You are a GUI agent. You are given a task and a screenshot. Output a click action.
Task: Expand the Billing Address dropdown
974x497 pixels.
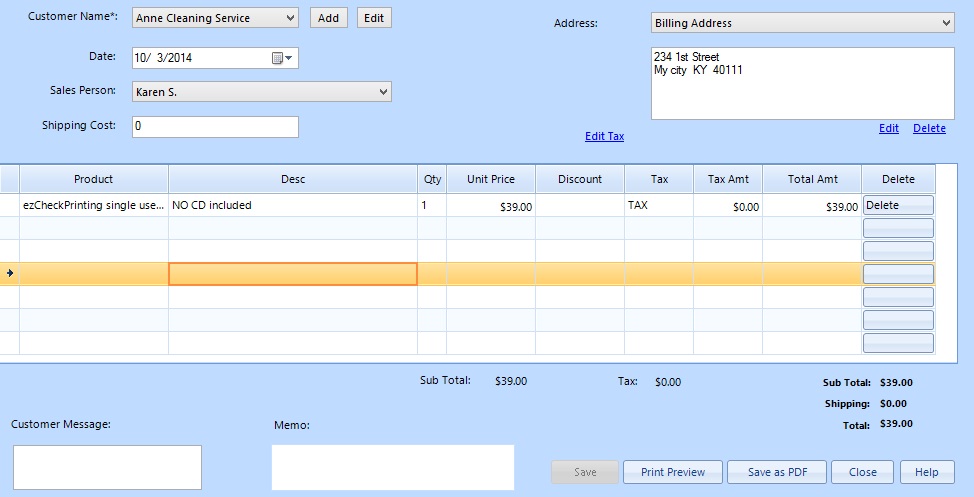946,23
